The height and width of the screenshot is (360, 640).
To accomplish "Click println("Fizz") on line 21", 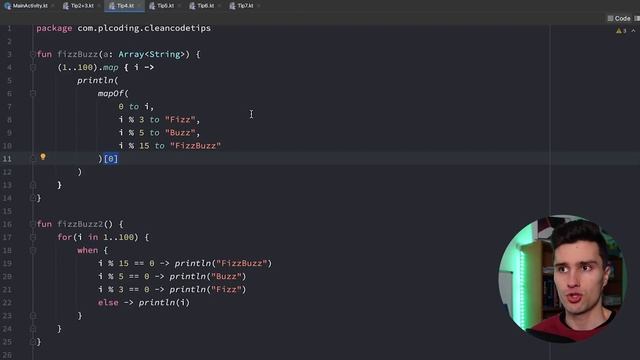I will pyautogui.click(x=208, y=289).
